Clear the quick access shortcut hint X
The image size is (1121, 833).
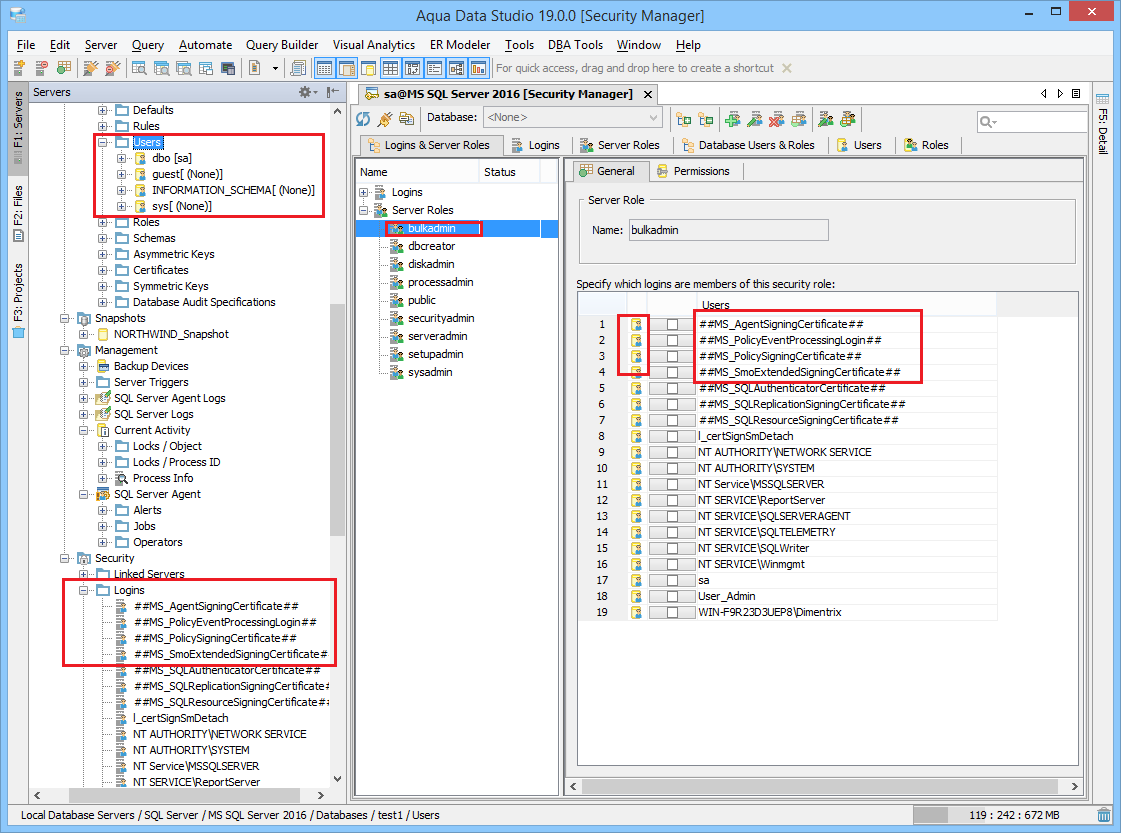click(x=786, y=68)
